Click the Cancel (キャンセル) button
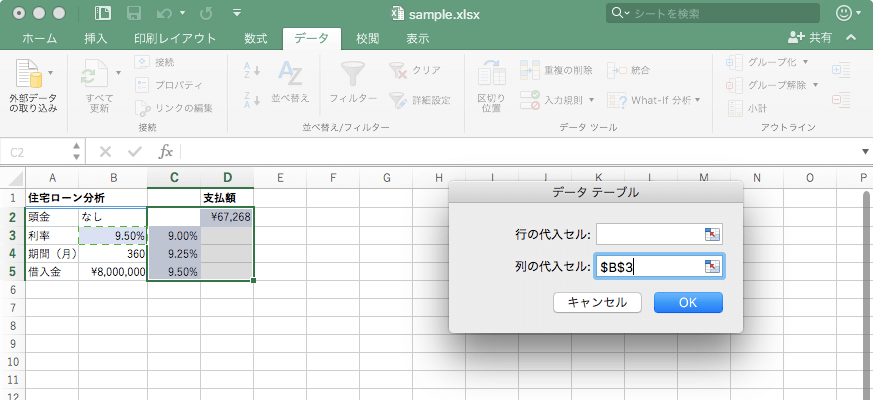The width and height of the screenshot is (873, 400). 597,302
